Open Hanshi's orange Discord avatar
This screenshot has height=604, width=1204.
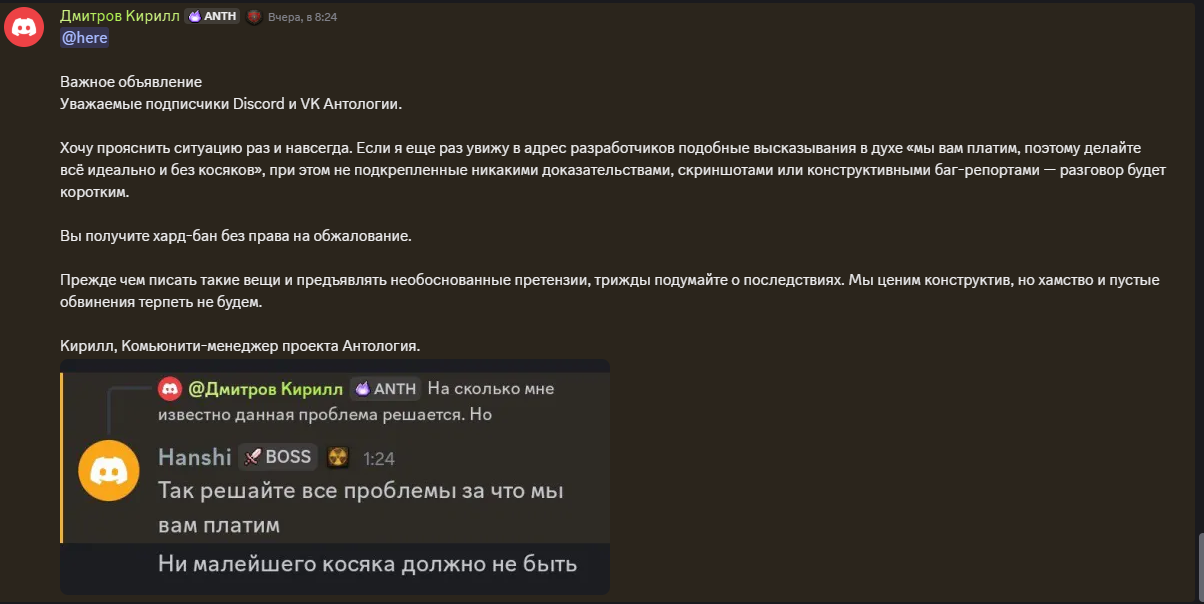(x=109, y=470)
